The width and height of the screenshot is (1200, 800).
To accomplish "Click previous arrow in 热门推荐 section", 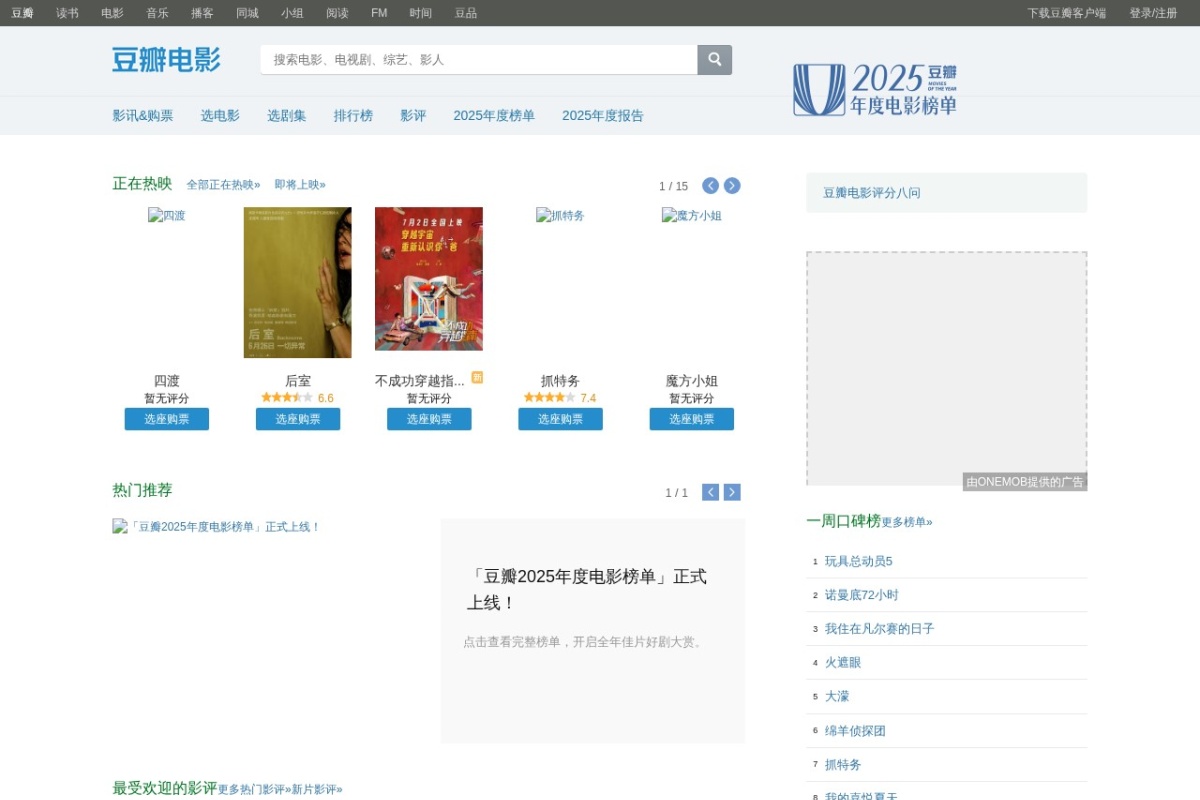I will 711,492.
